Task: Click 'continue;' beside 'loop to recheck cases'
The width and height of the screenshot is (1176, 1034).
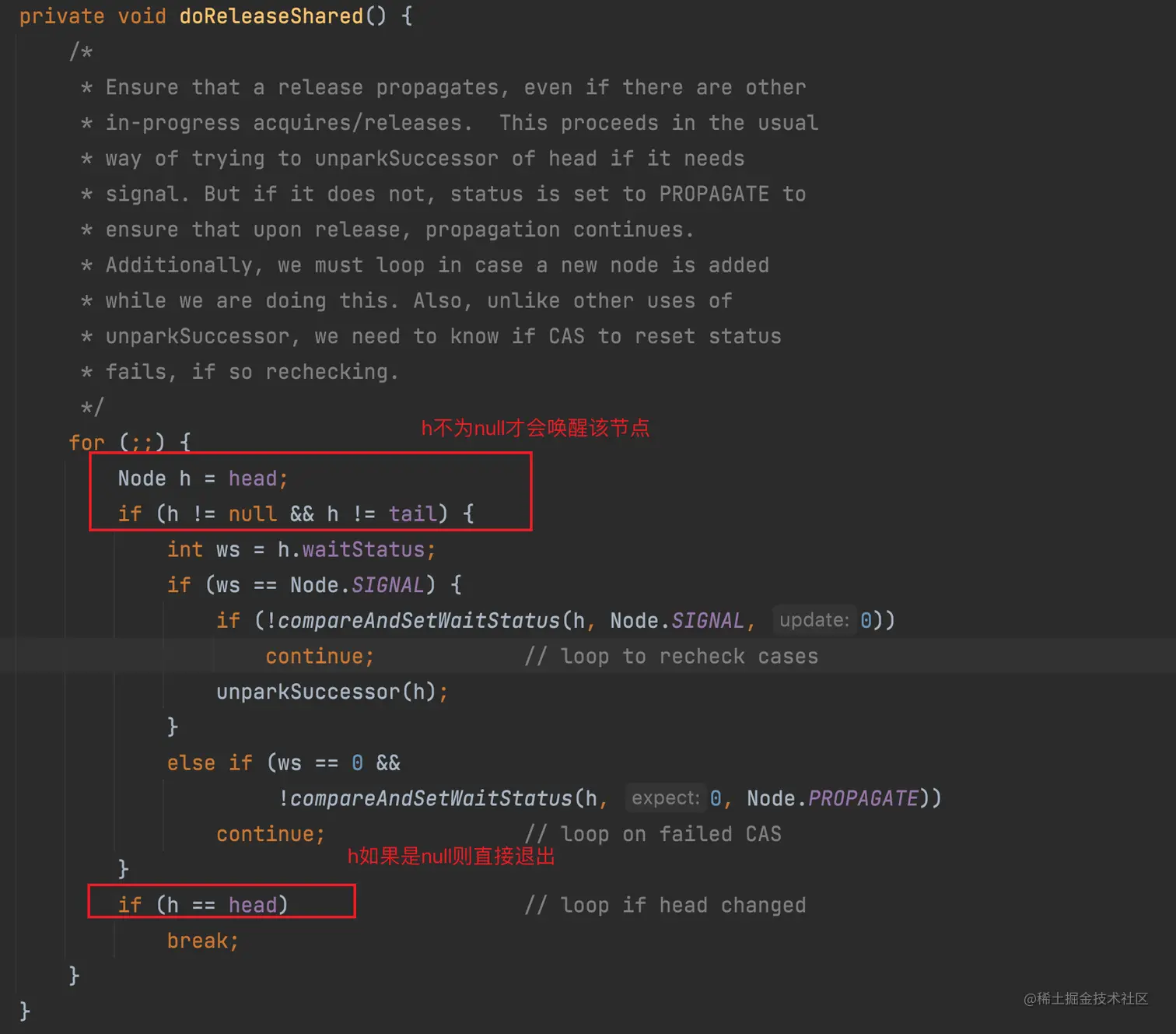Action: click(x=320, y=657)
